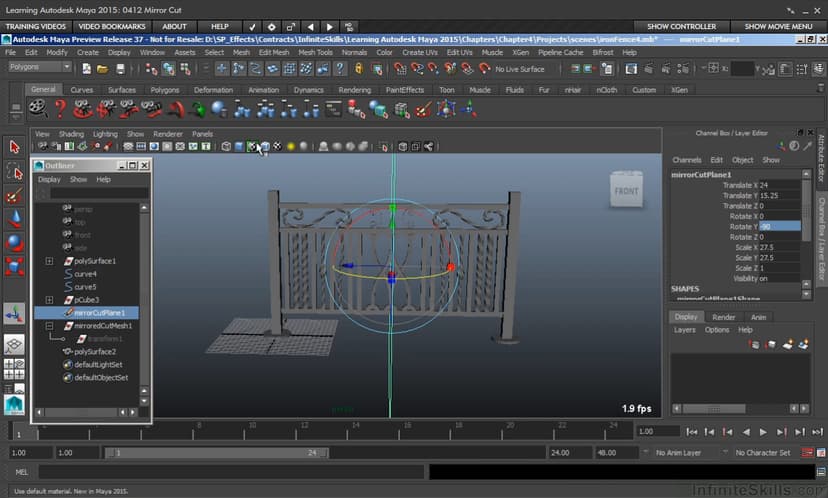Click the Attribute Editor side tab
Screen dimensions: 828x498
tap(821, 157)
